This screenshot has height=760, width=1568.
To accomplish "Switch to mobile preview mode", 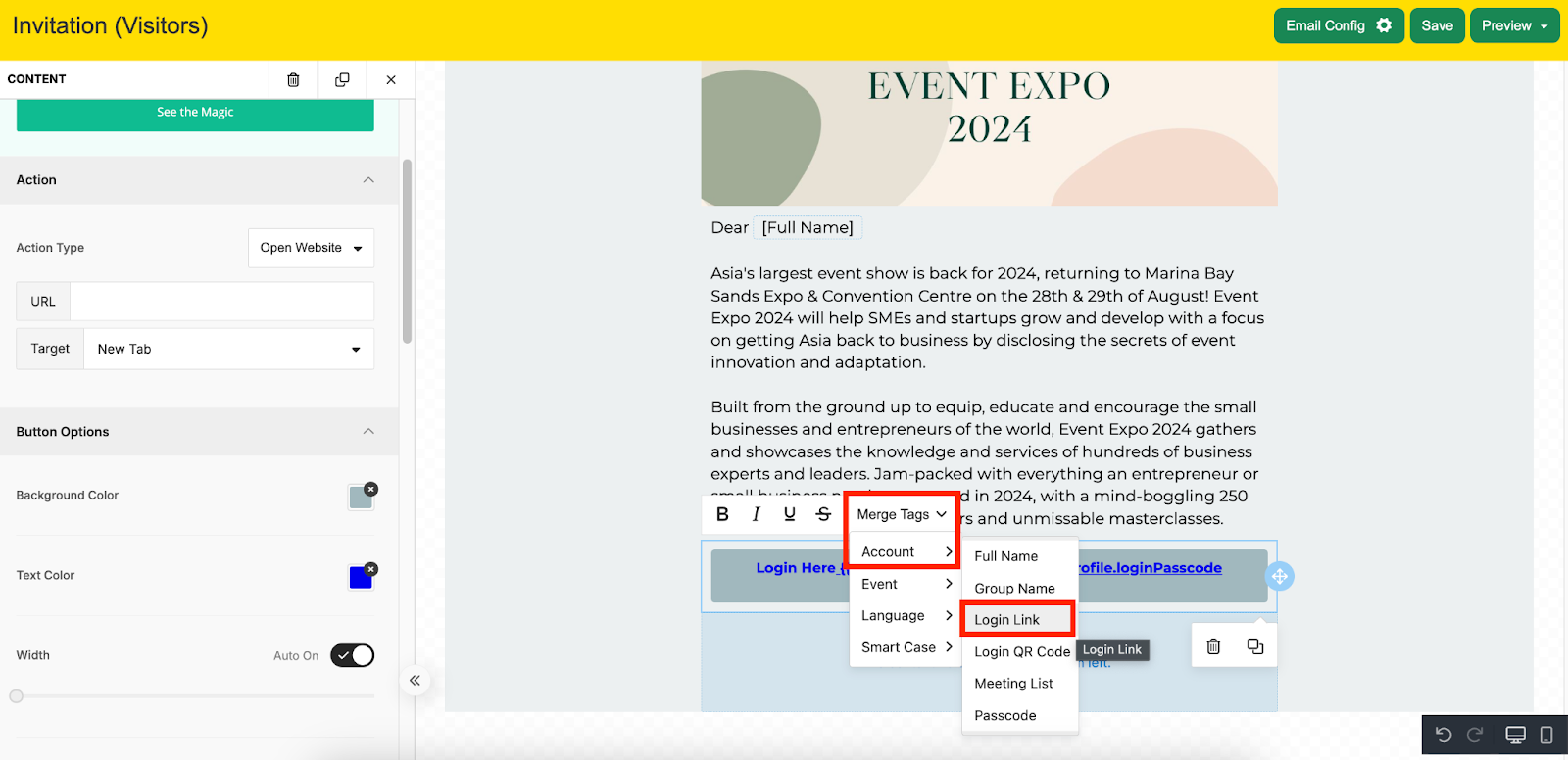I will tap(1546, 736).
